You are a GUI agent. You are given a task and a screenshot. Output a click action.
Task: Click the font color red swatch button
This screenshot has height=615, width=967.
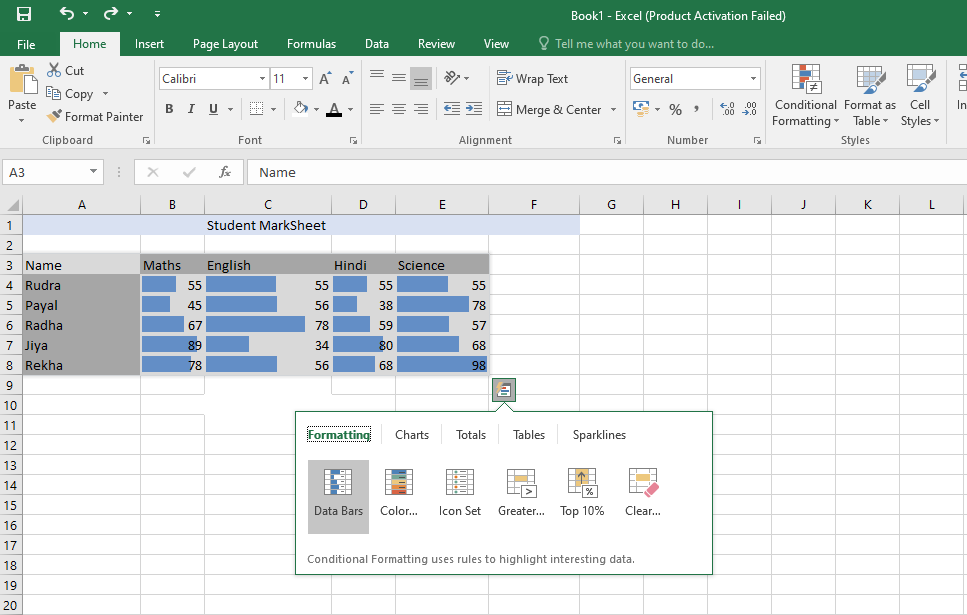tap(334, 109)
